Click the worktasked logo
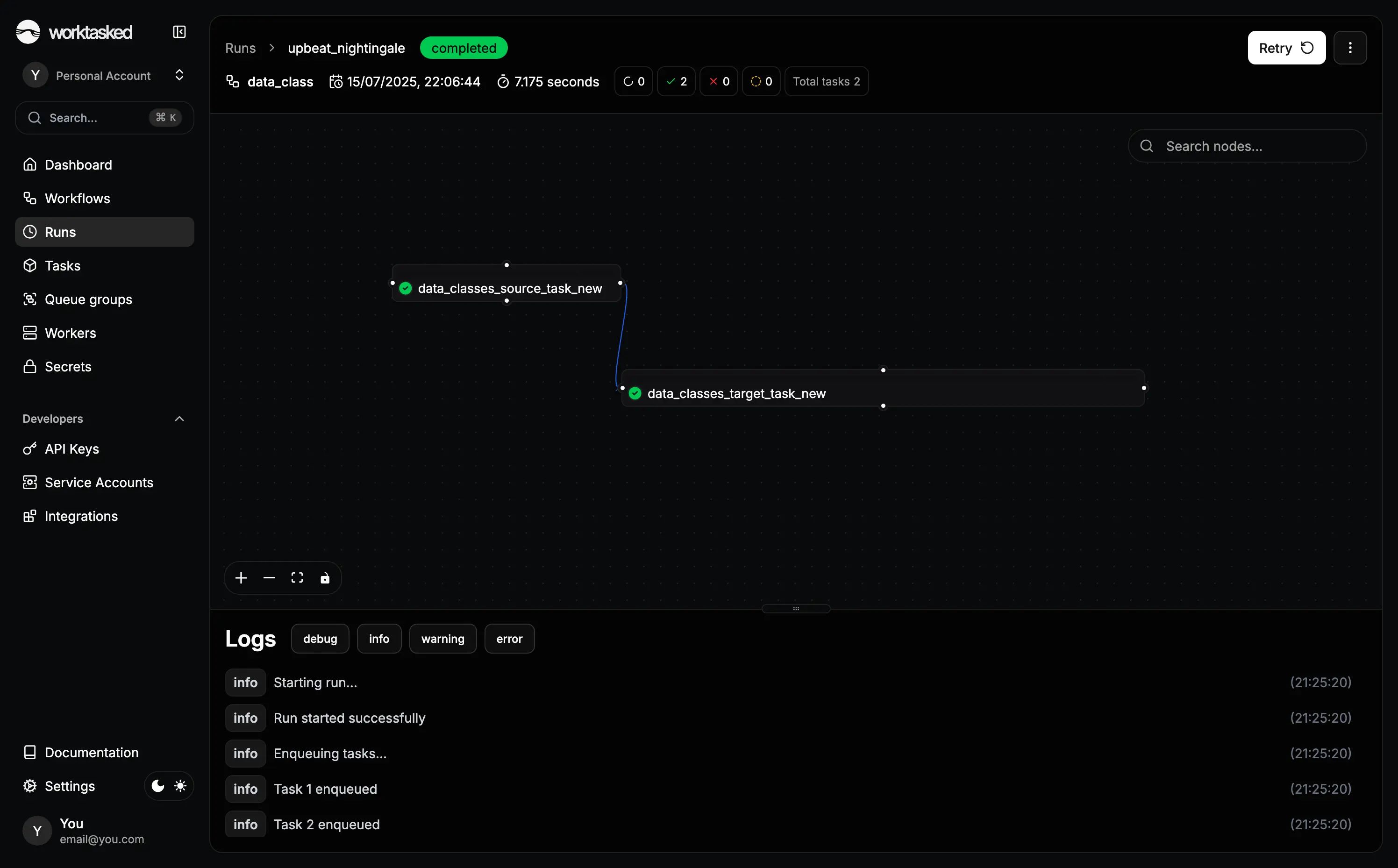 (x=74, y=32)
